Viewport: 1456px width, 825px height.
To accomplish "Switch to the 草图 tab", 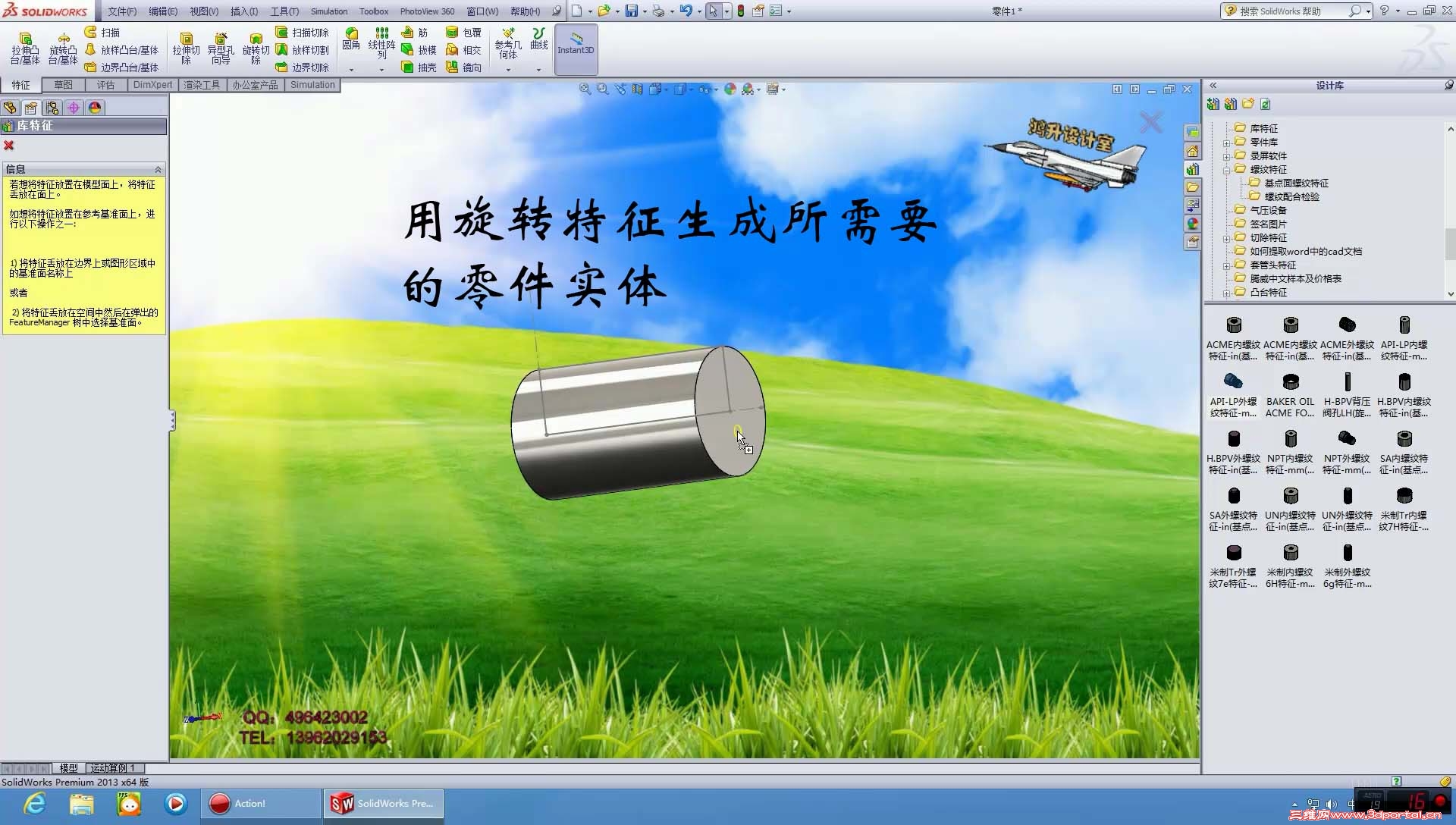I will (x=63, y=85).
